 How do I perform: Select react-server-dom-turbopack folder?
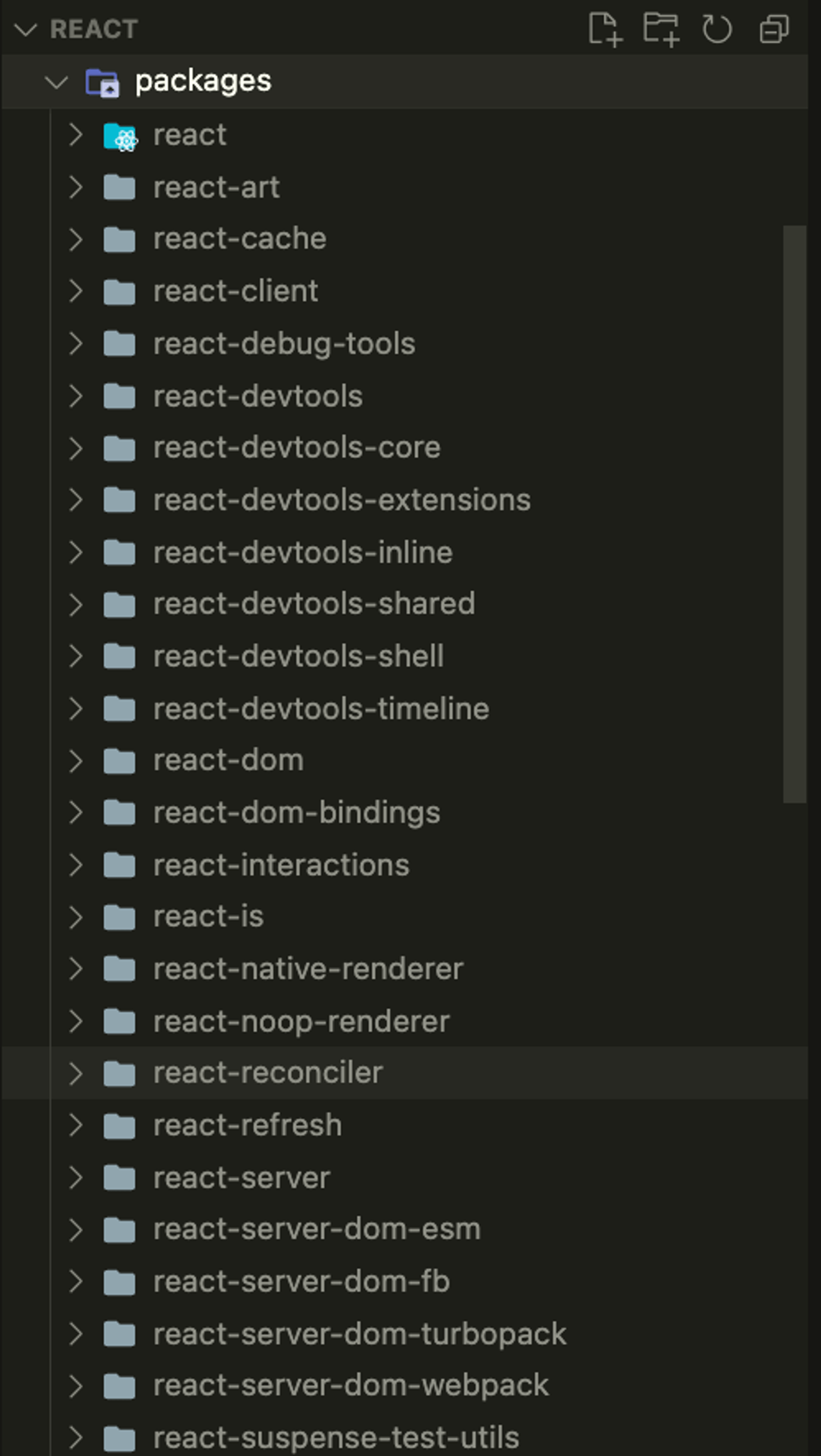(x=360, y=1334)
